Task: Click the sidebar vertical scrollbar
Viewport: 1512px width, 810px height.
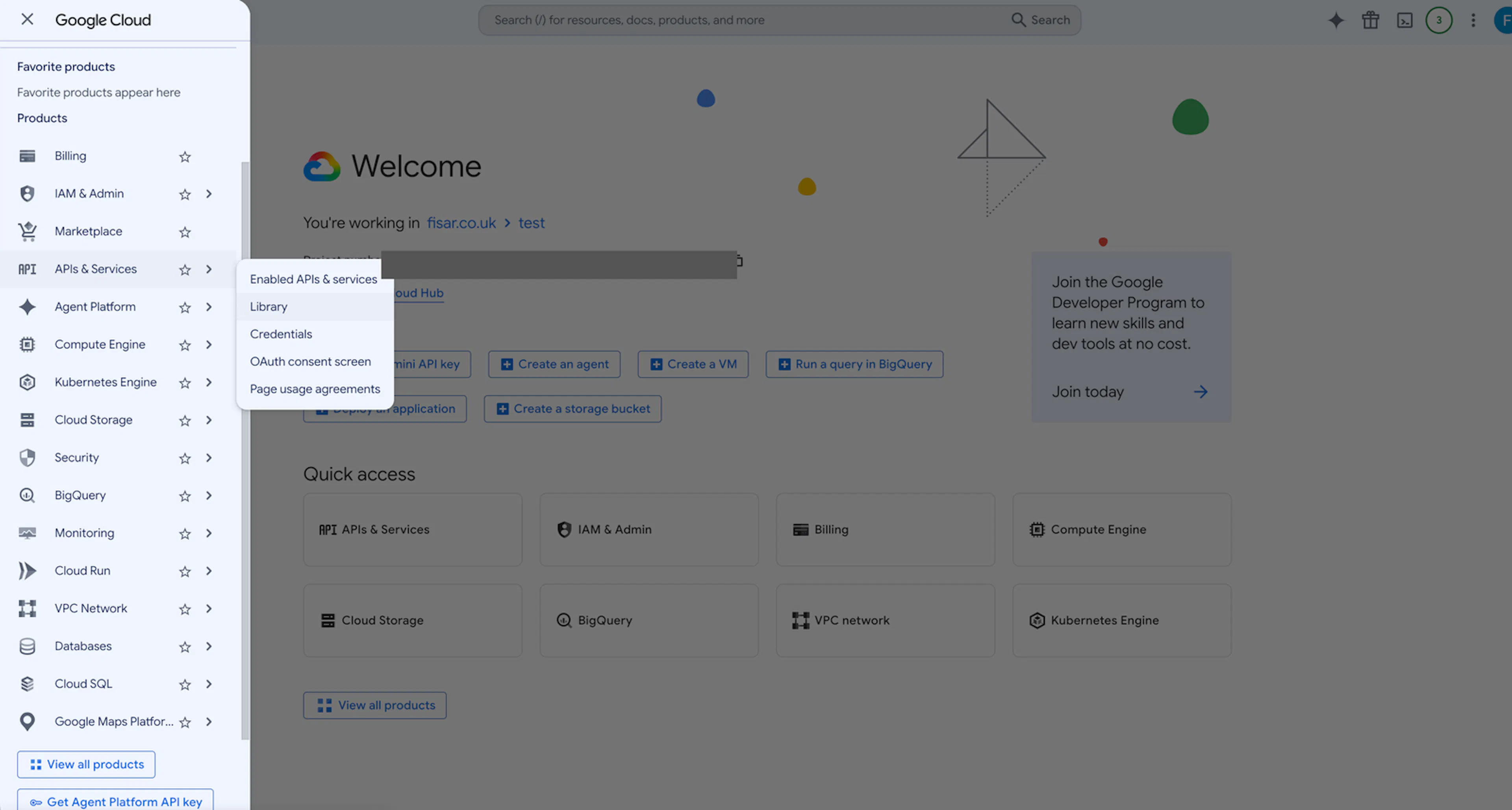Action: (245, 450)
